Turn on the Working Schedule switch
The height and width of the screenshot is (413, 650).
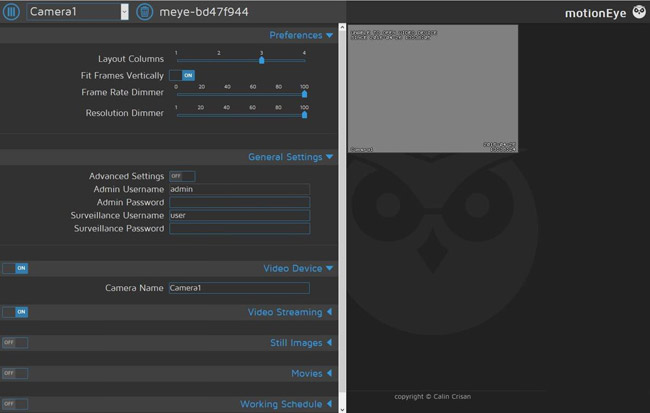pos(15,404)
